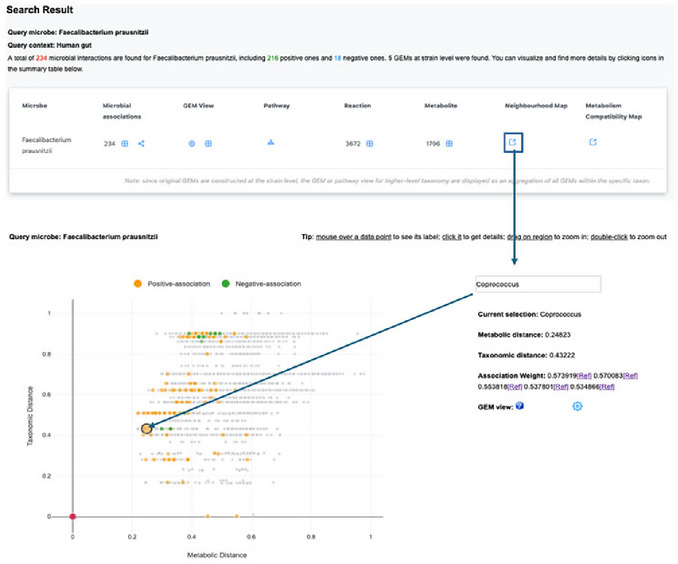Open the microbial associations table icon next to 234

pyautogui.click(x=125, y=144)
